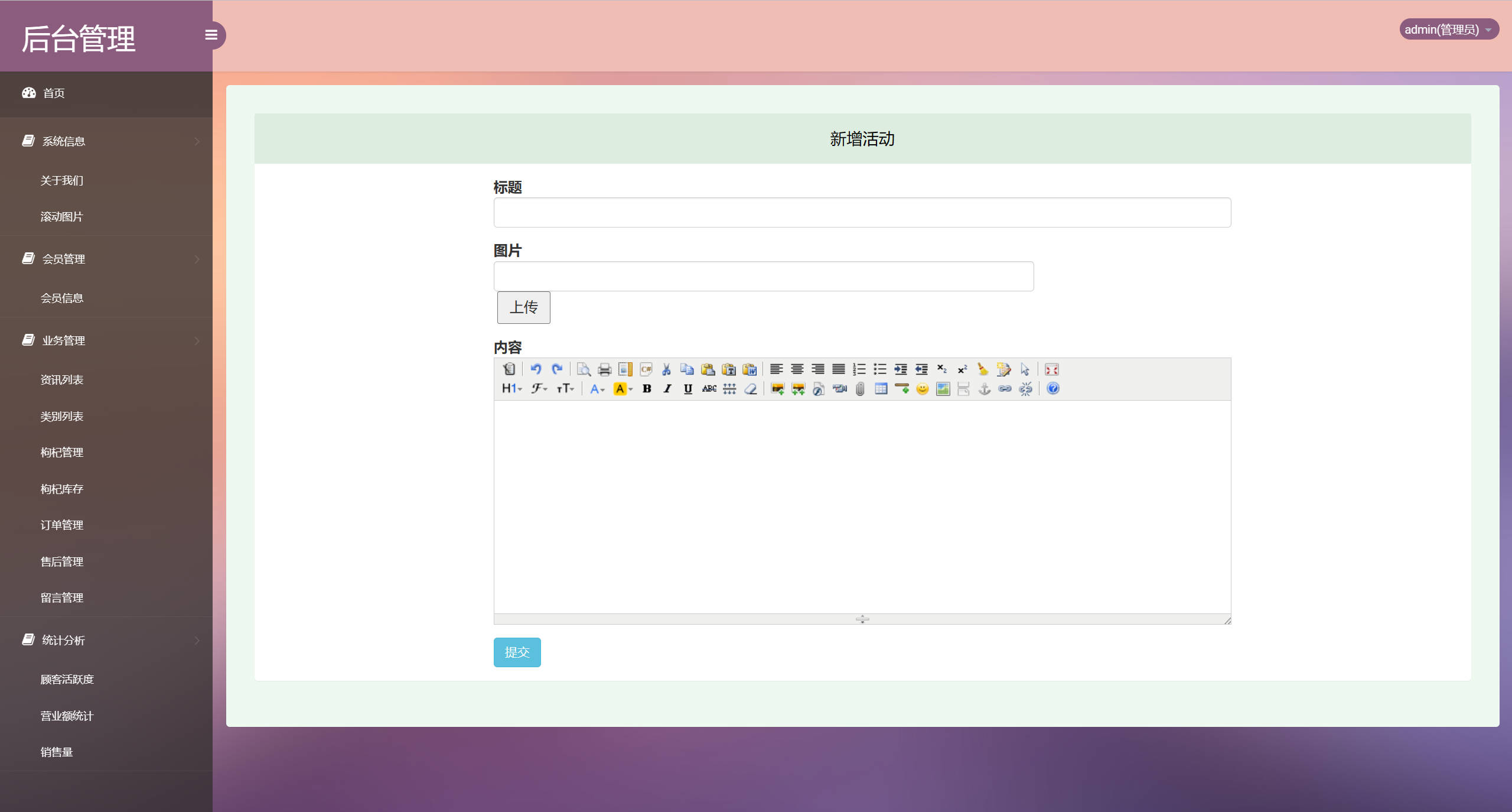Click the 上传 upload button

[x=523, y=307]
